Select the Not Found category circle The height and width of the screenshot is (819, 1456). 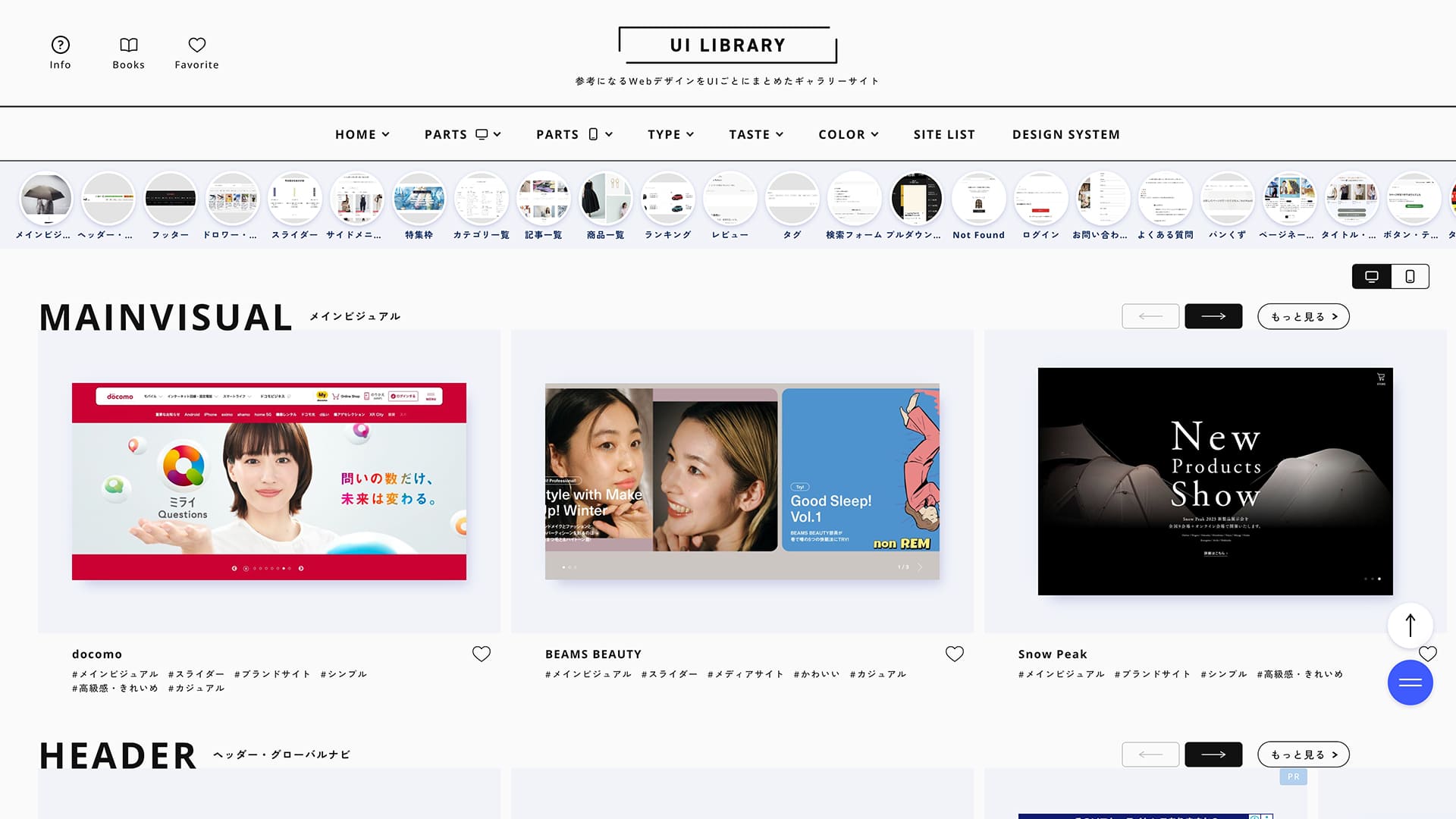(x=979, y=199)
